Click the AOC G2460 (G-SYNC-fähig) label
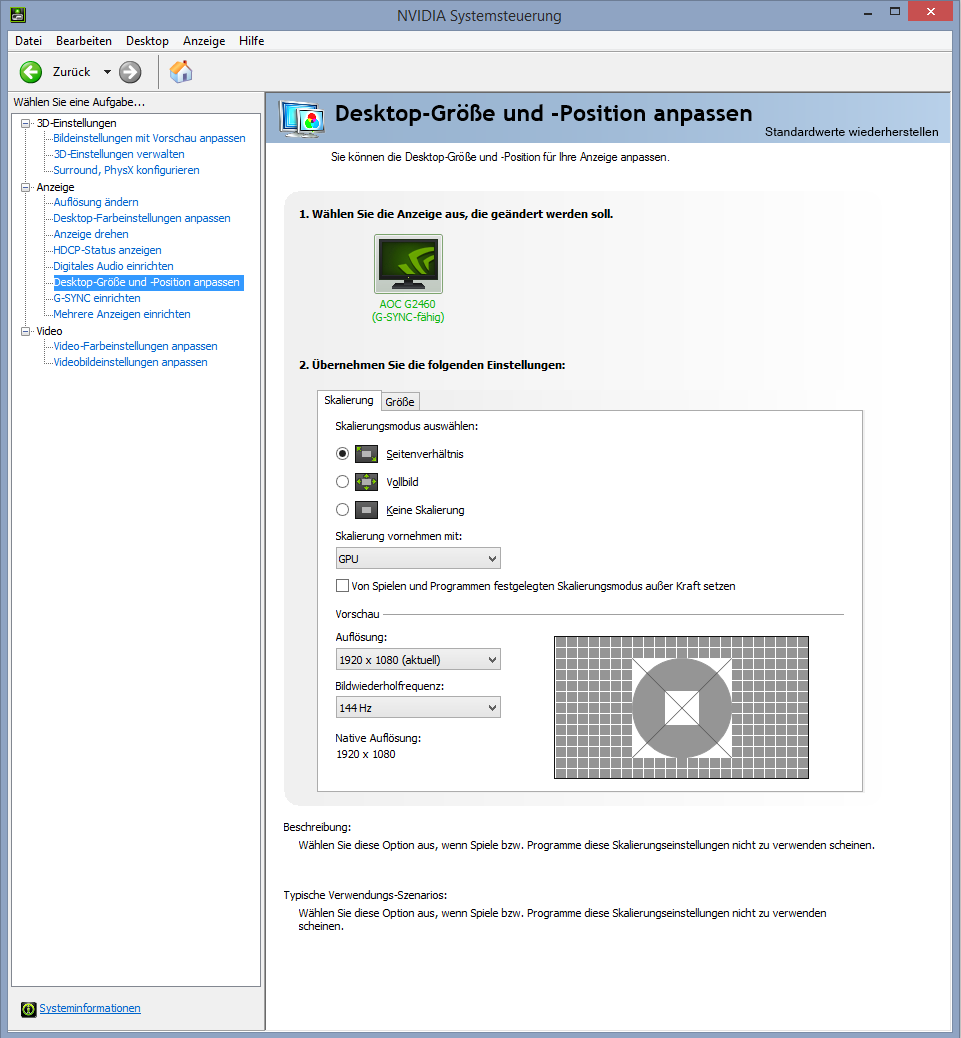 coord(408,310)
